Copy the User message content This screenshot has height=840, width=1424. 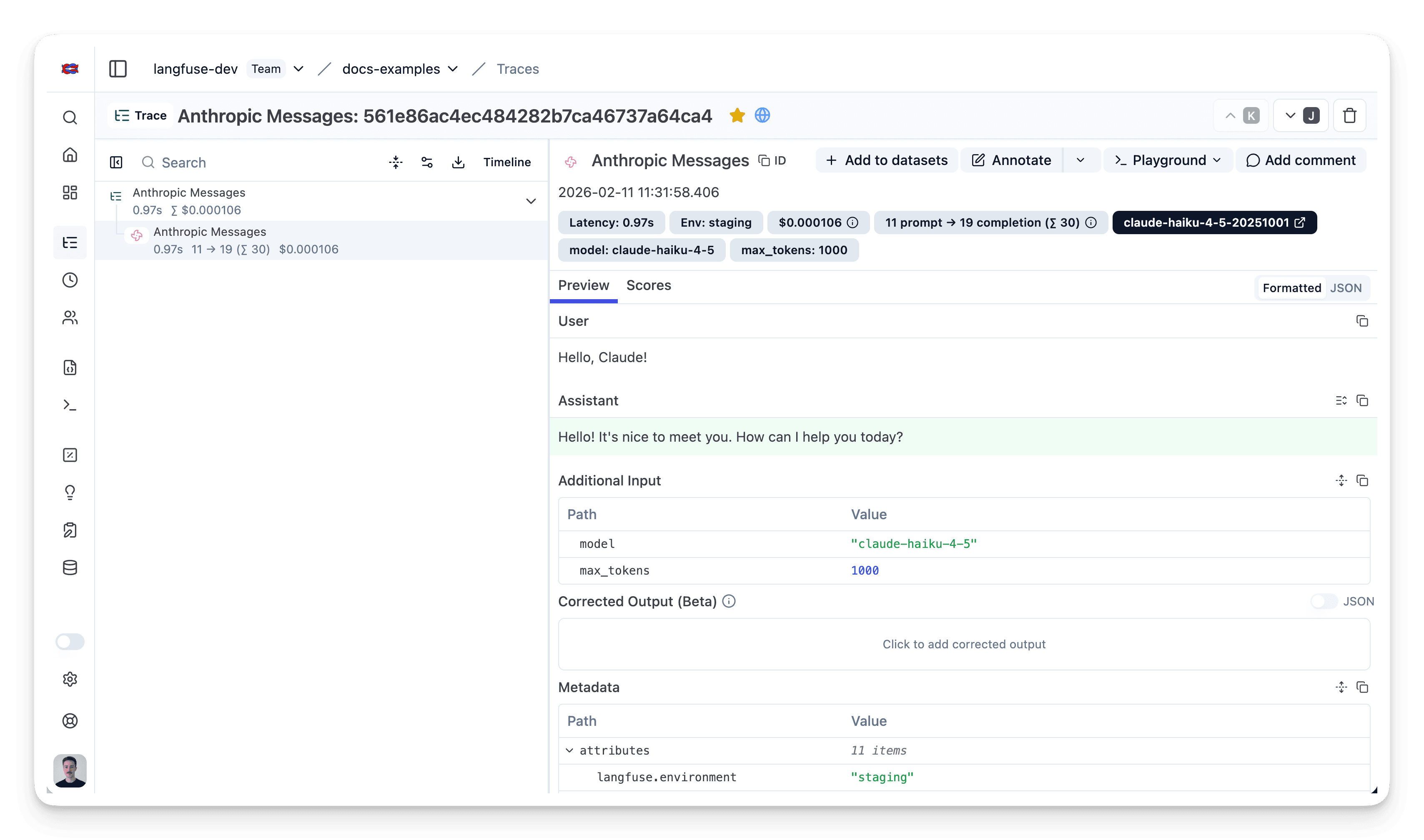coord(1362,321)
